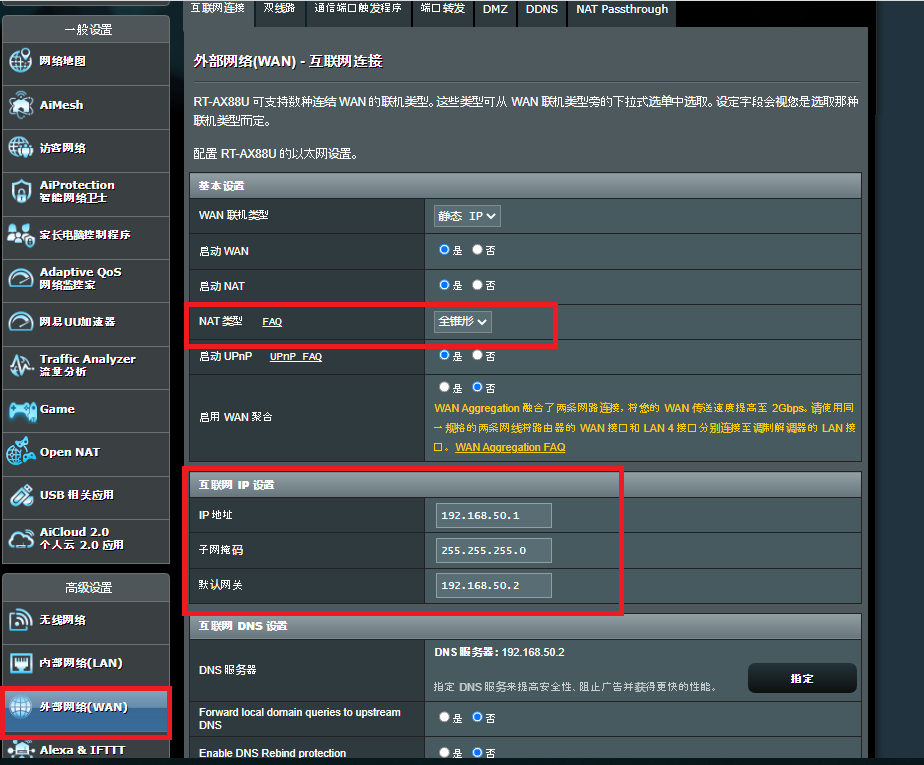
Task: Open the NAT Passthrough tab
Action: (621, 10)
